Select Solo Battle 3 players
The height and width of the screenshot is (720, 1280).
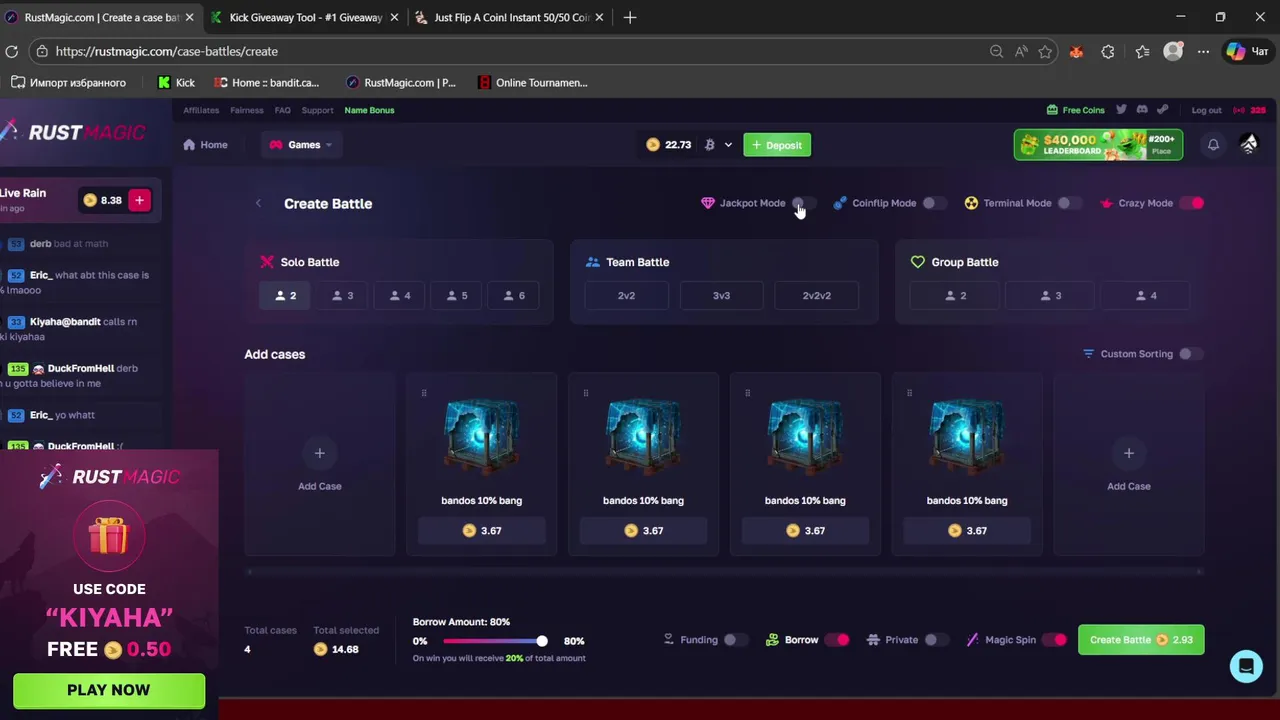point(343,296)
